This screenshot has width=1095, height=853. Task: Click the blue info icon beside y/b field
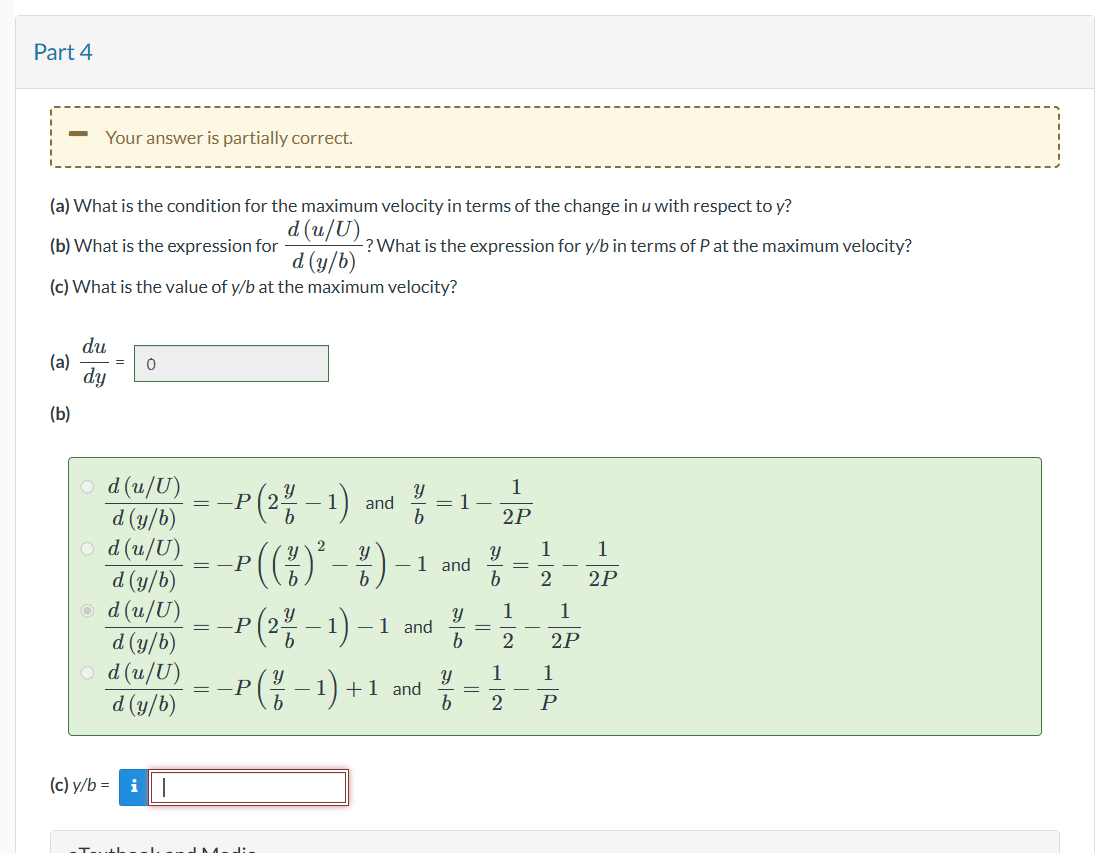tap(133, 787)
